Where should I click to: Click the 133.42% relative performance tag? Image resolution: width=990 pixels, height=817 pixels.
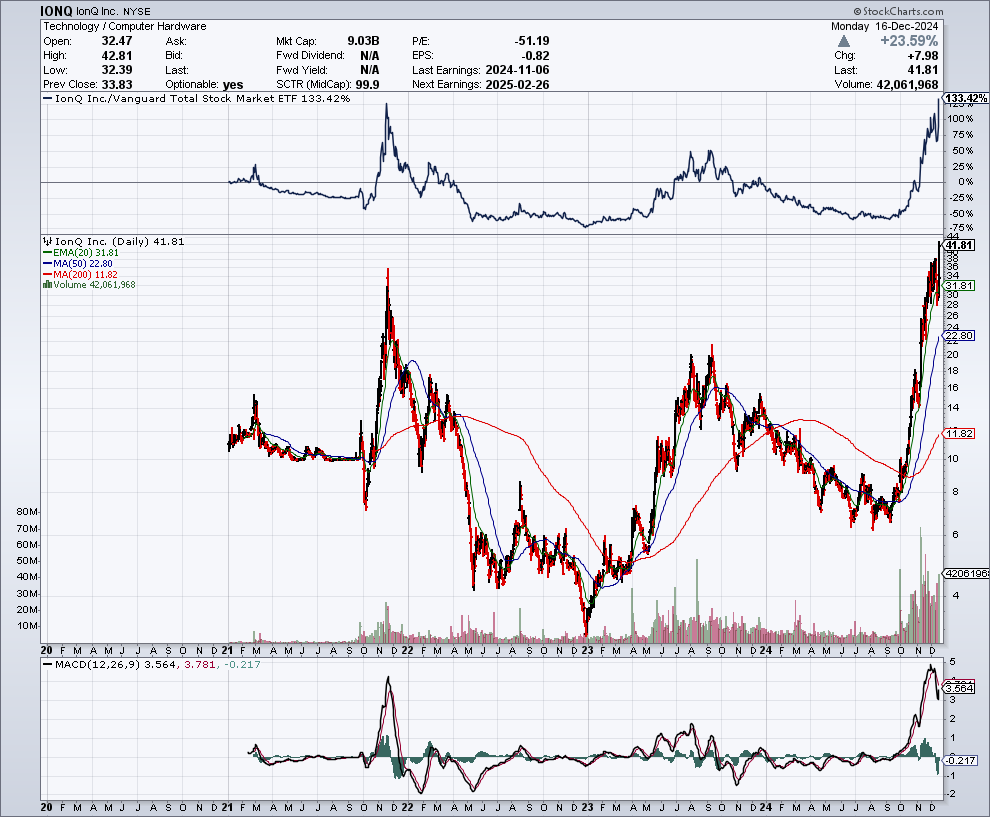coord(967,98)
